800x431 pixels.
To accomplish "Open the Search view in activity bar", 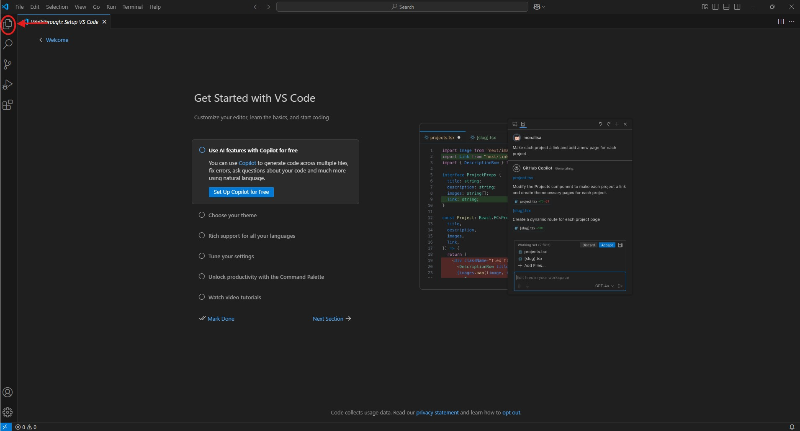I will [x=8, y=44].
